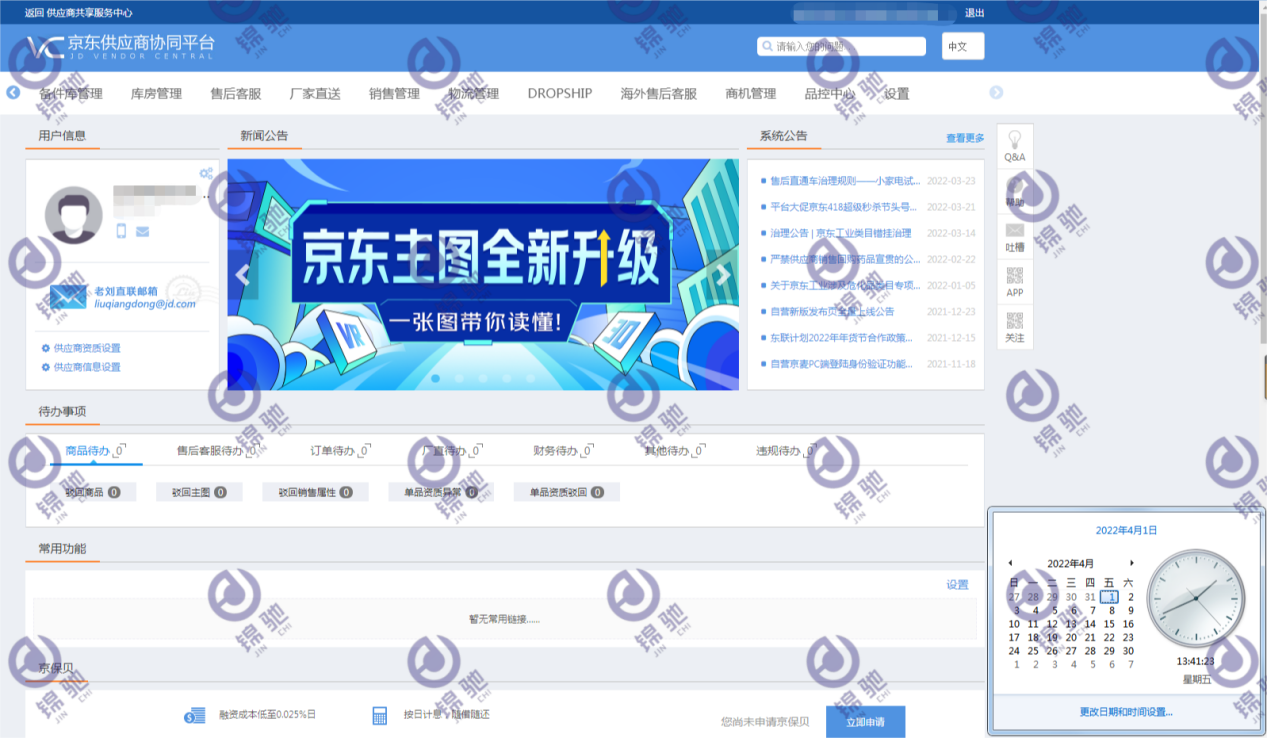The height and width of the screenshot is (738, 1267).
Task: Advance the banner carousel with right chevron
Action: (x=722, y=272)
